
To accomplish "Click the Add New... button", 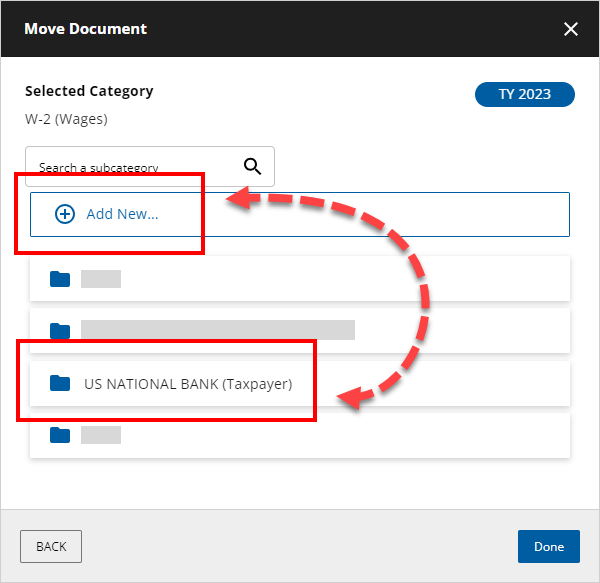I will point(299,214).
